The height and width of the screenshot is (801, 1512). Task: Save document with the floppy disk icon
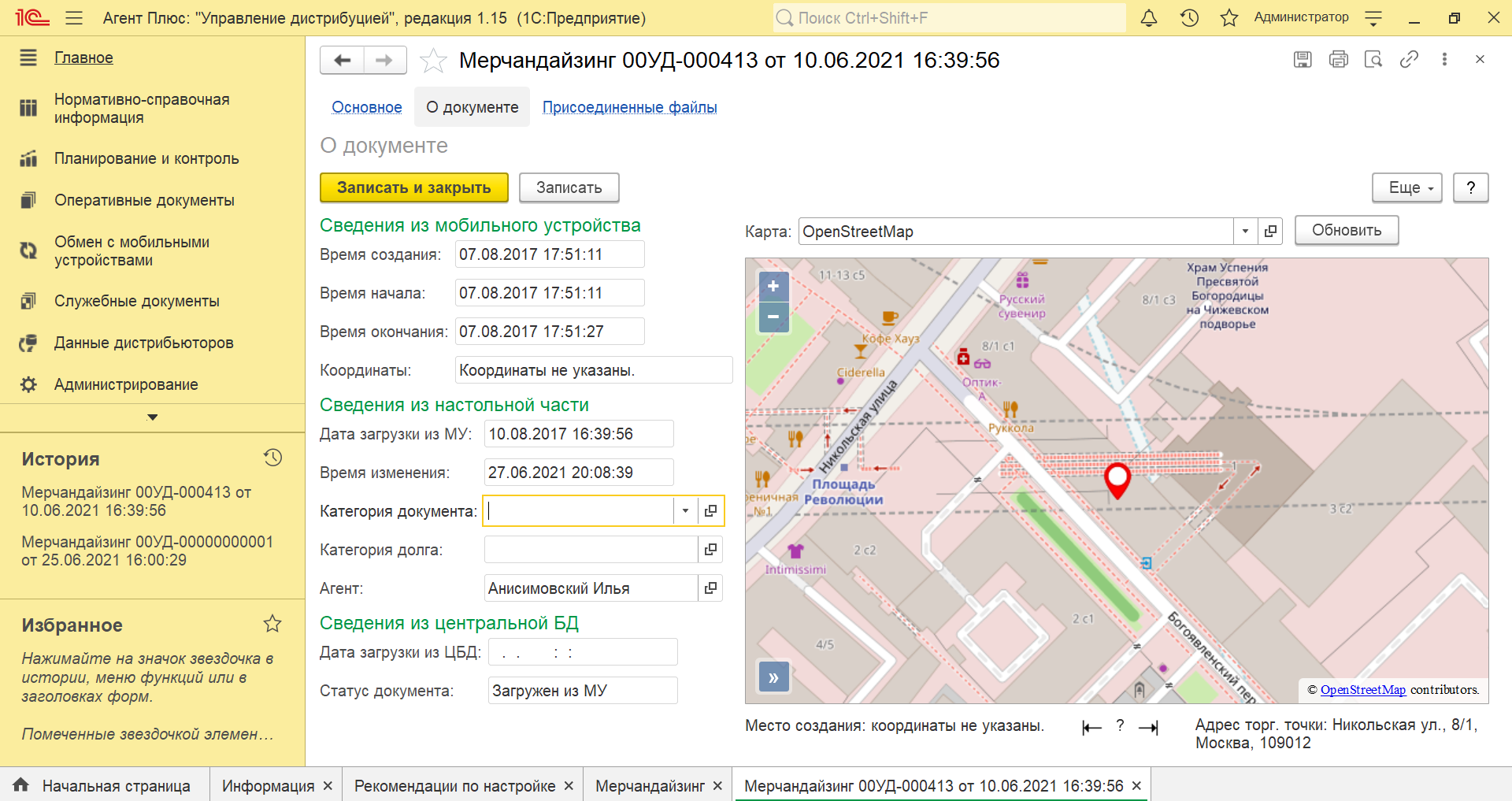pyautogui.click(x=1303, y=59)
